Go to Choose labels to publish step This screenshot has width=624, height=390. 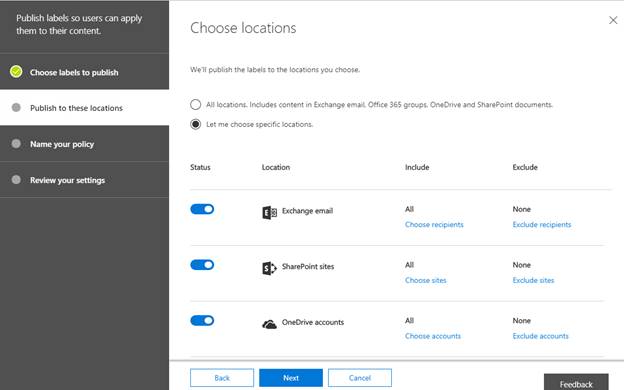coord(84,72)
